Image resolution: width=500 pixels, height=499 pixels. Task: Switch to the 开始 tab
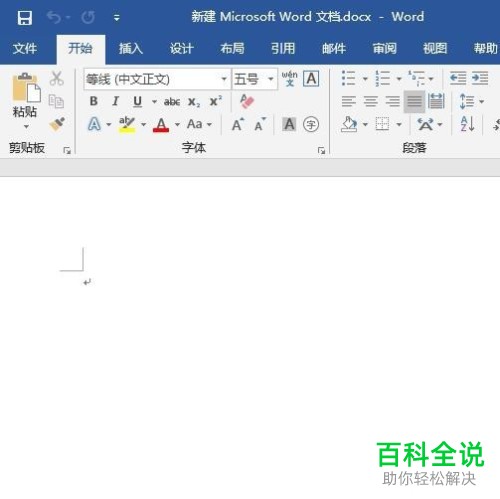[x=80, y=49]
